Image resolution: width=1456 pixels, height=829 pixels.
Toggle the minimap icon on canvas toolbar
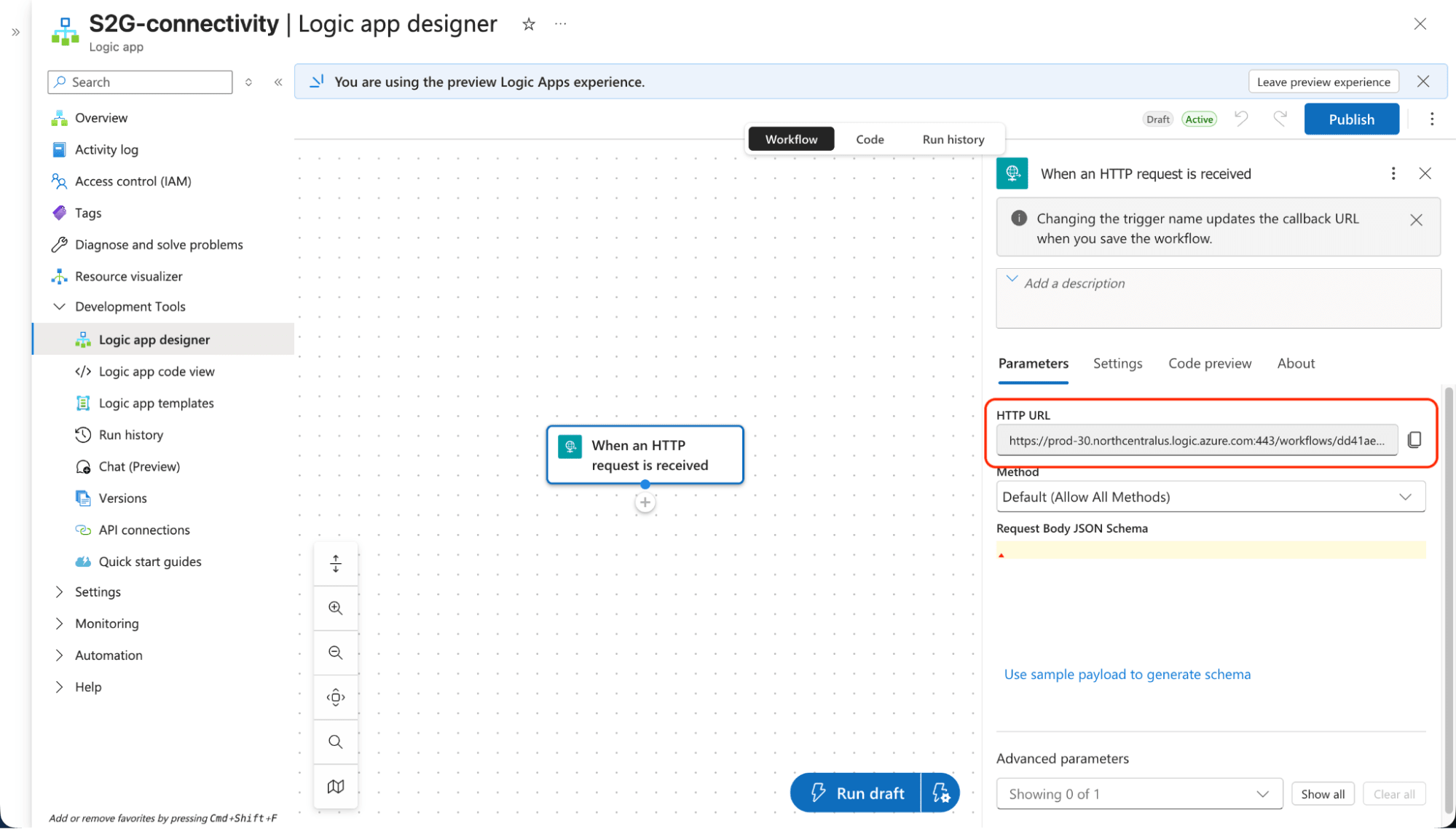(336, 786)
